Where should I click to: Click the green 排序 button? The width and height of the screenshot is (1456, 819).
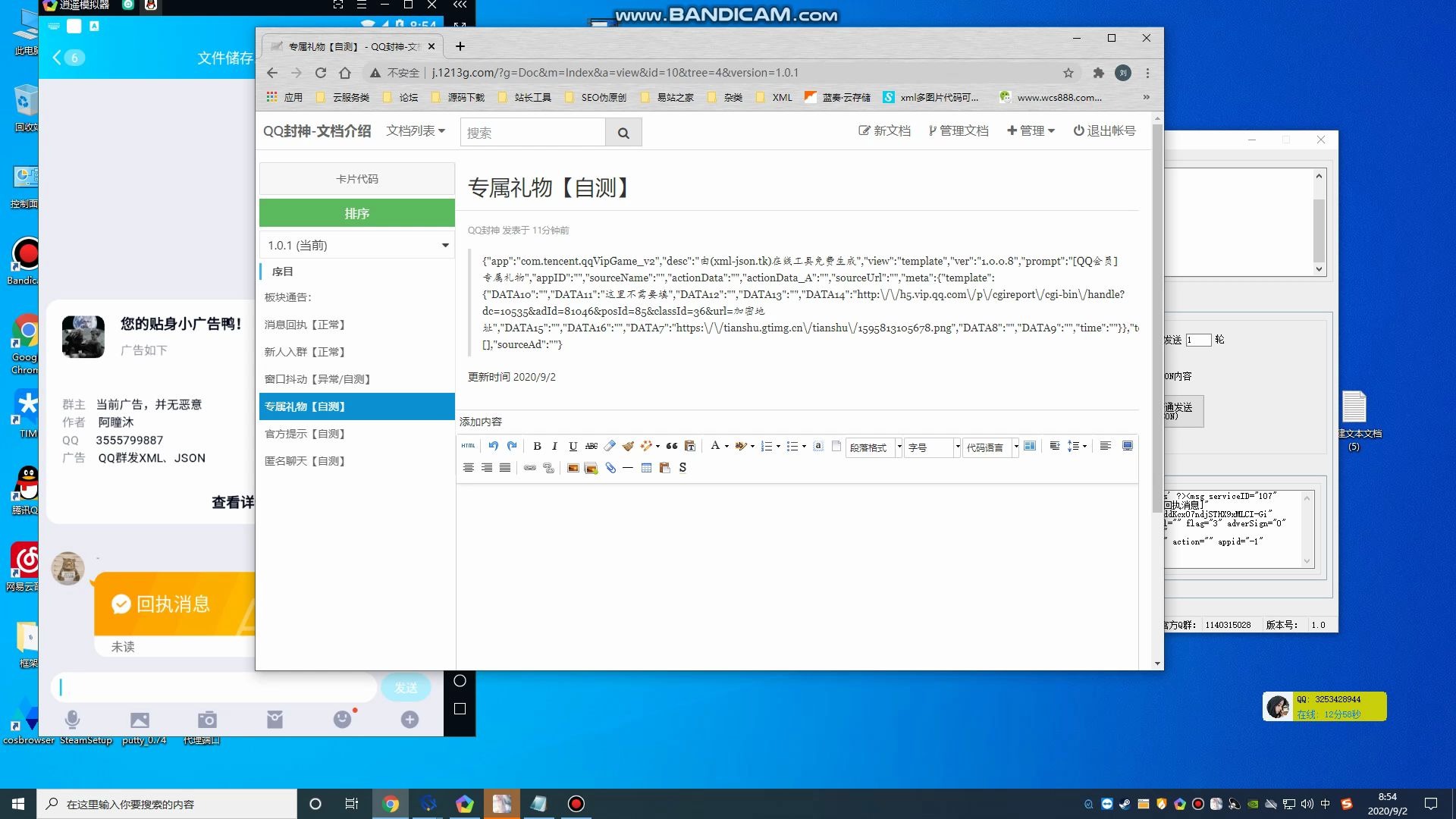357,213
